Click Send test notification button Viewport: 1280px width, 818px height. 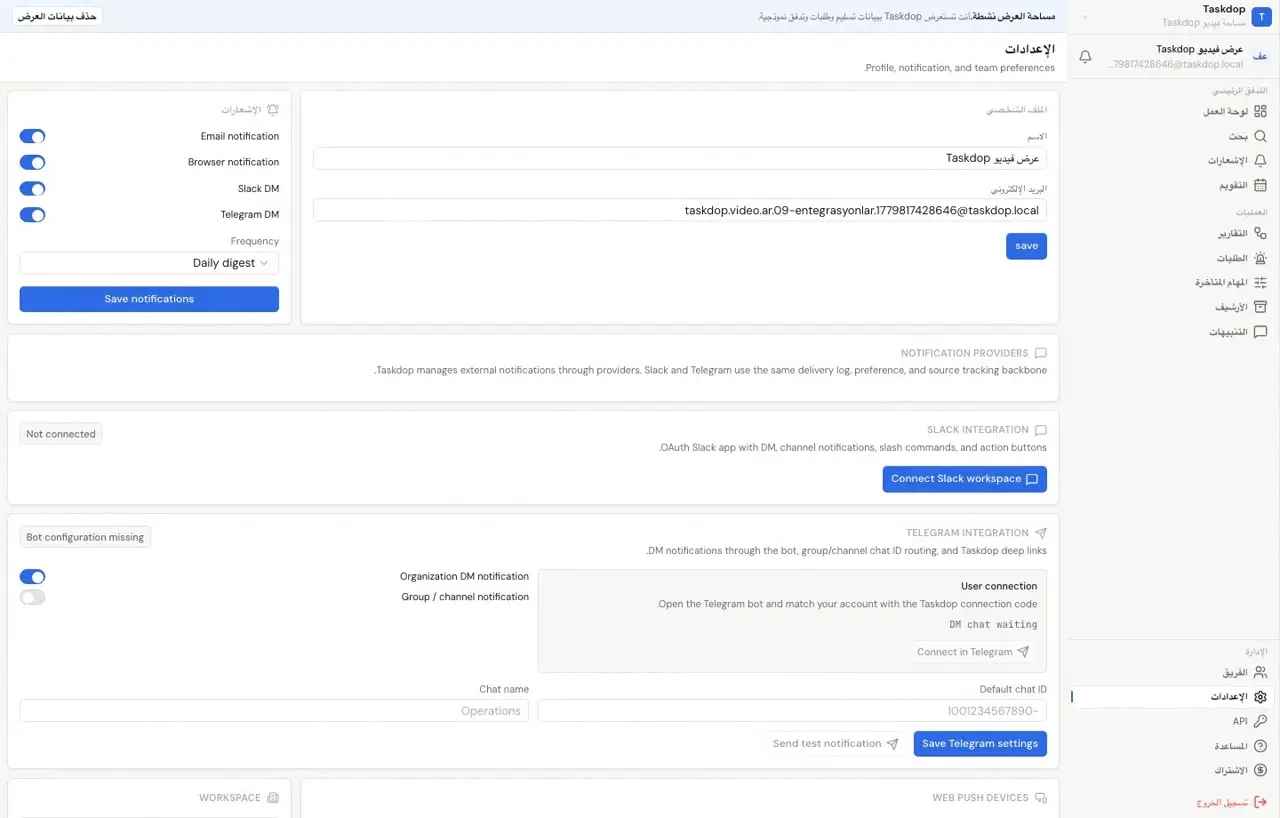point(836,744)
